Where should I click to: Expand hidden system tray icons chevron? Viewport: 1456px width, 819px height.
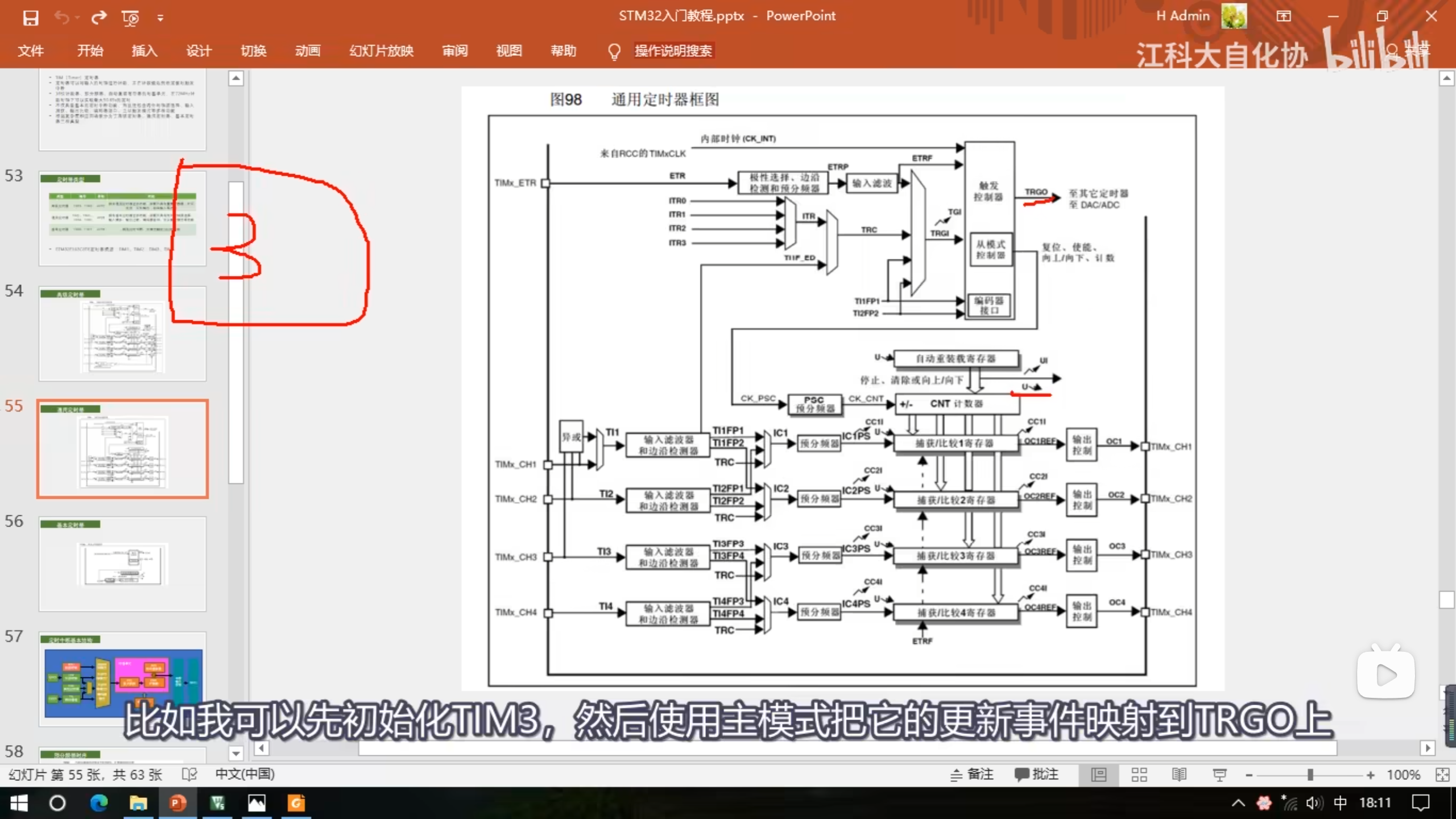[1238, 803]
